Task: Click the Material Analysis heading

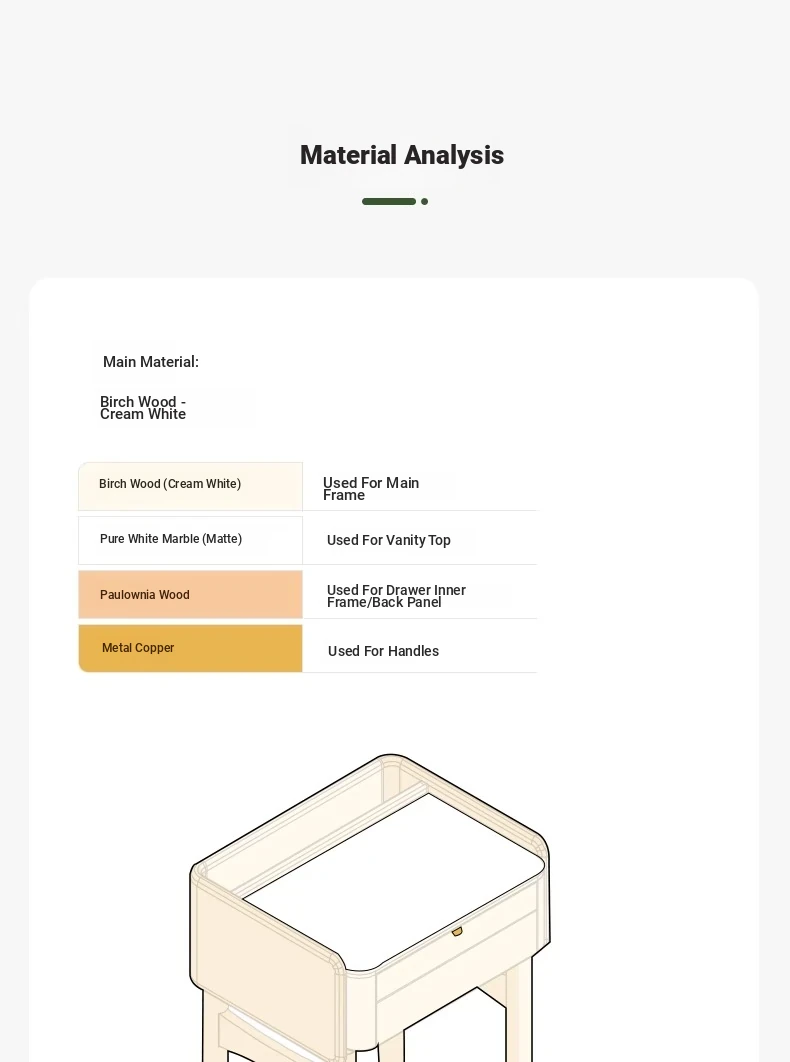Action: (x=402, y=155)
